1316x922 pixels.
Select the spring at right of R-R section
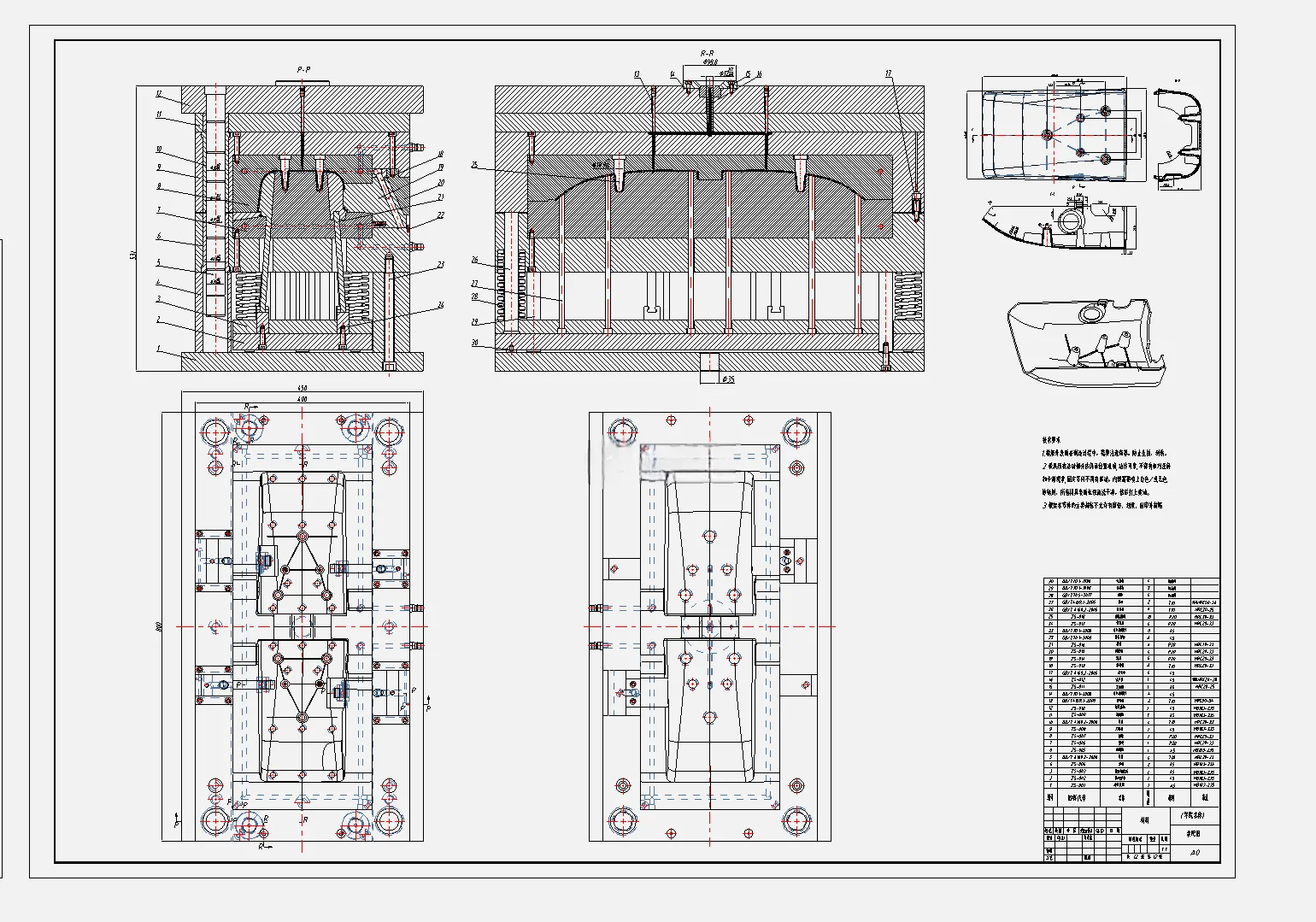click(x=906, y=297)
